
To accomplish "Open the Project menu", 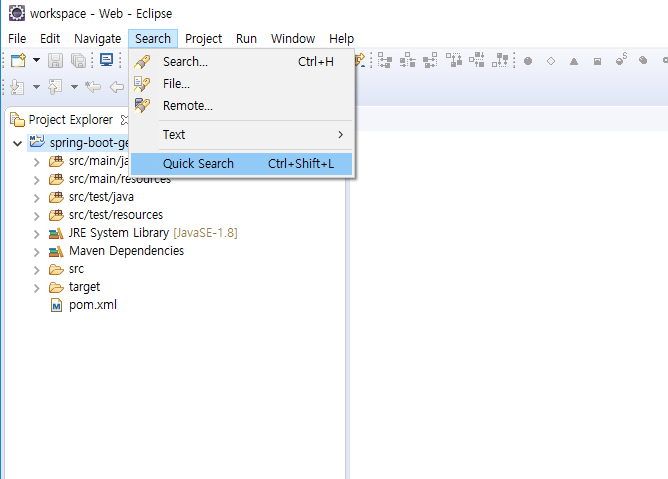I will [203, 39].
